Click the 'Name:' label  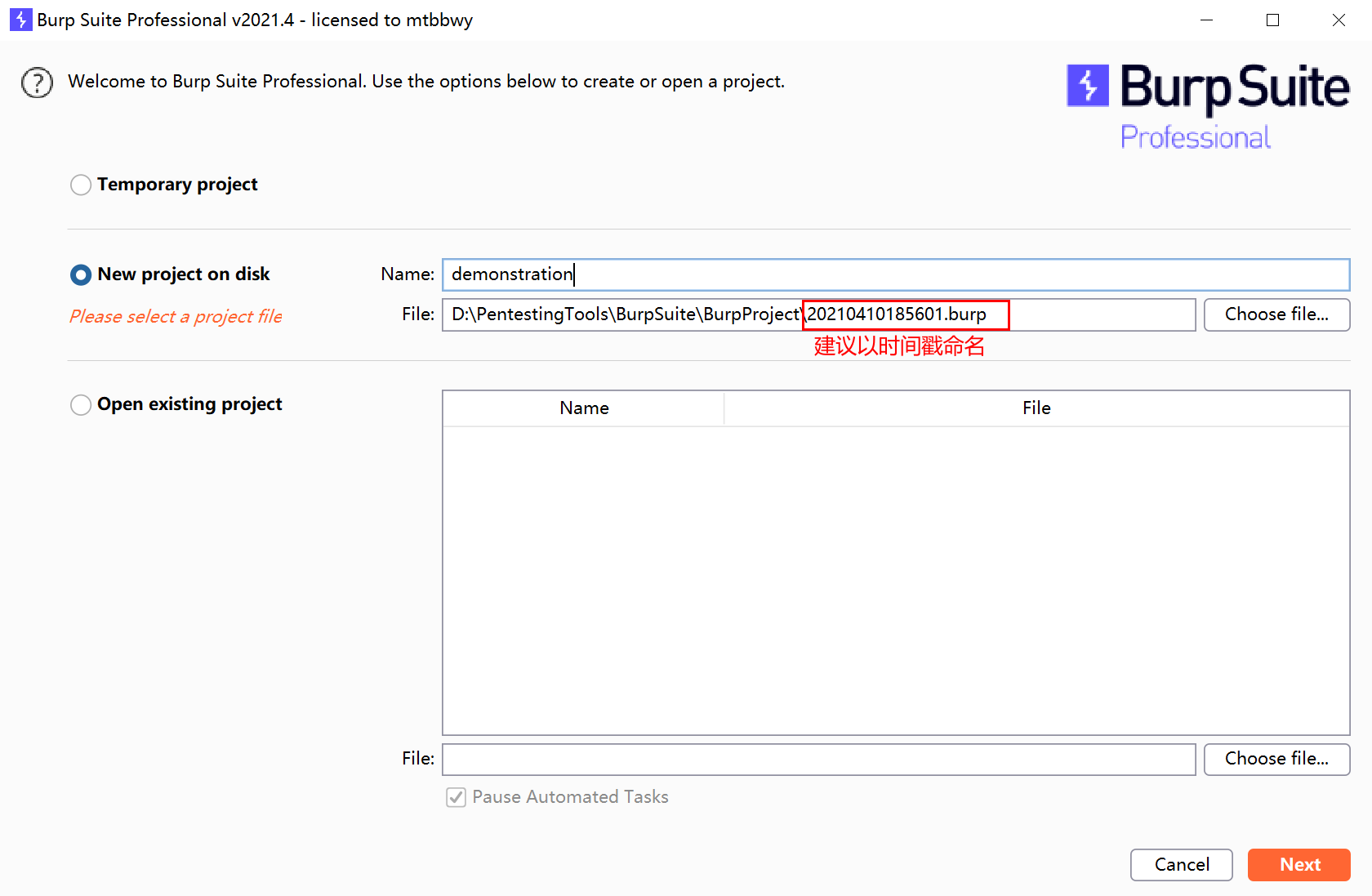coord(408,274)
